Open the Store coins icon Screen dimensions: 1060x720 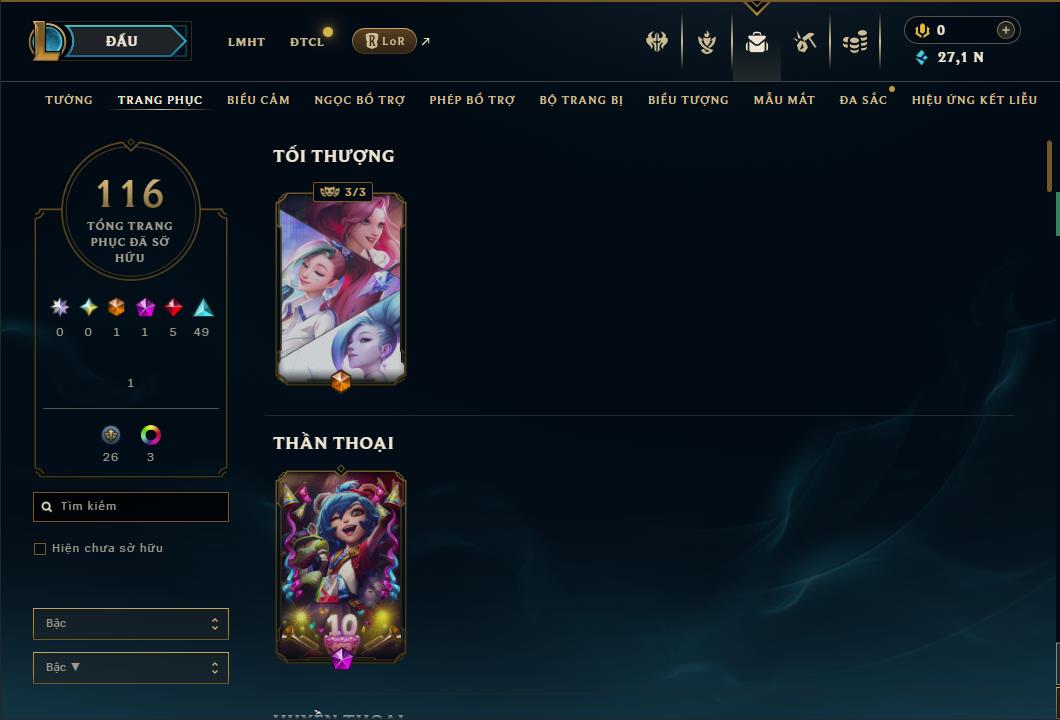click(855, 43)
